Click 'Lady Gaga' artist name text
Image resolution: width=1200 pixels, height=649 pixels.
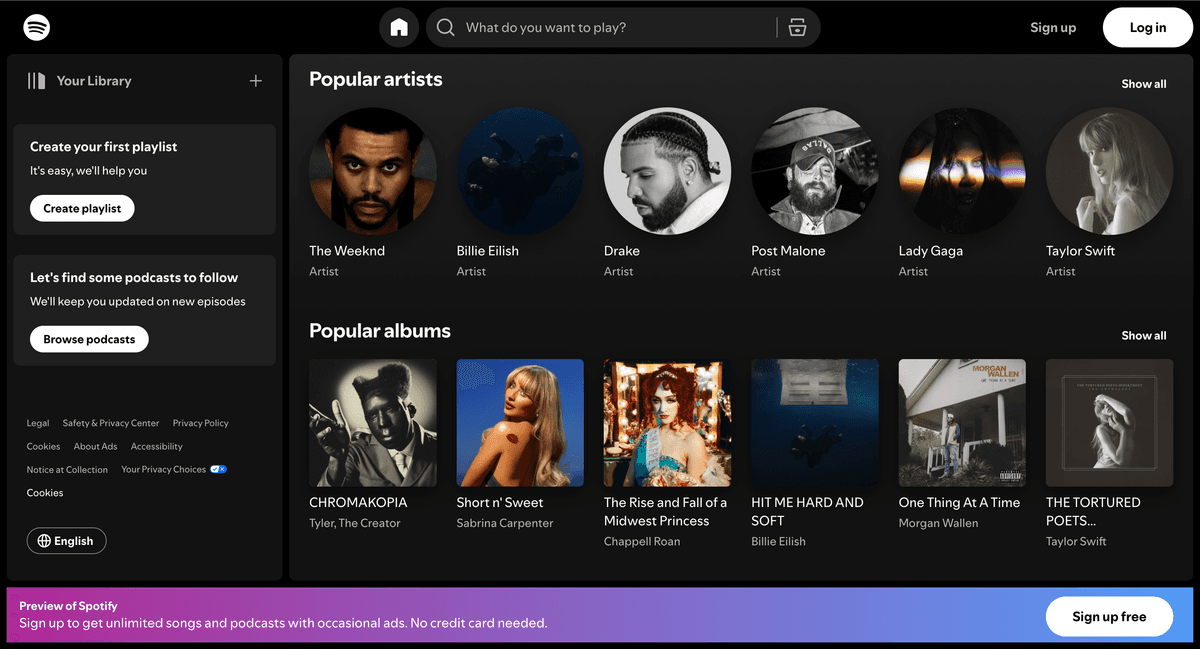[x=931, y=251]
